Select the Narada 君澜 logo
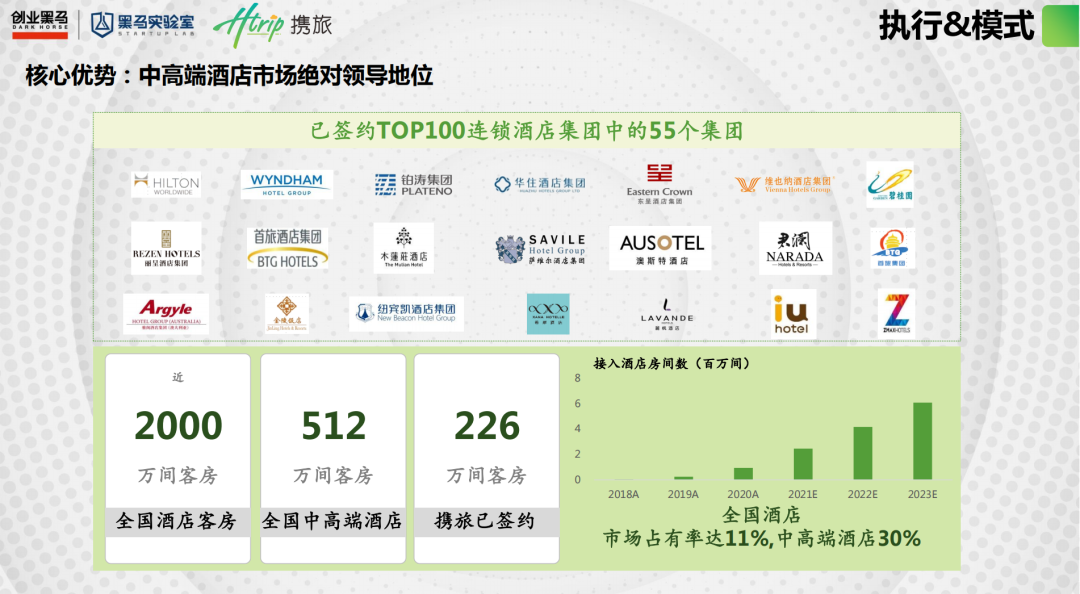 (x=795, y=248)
